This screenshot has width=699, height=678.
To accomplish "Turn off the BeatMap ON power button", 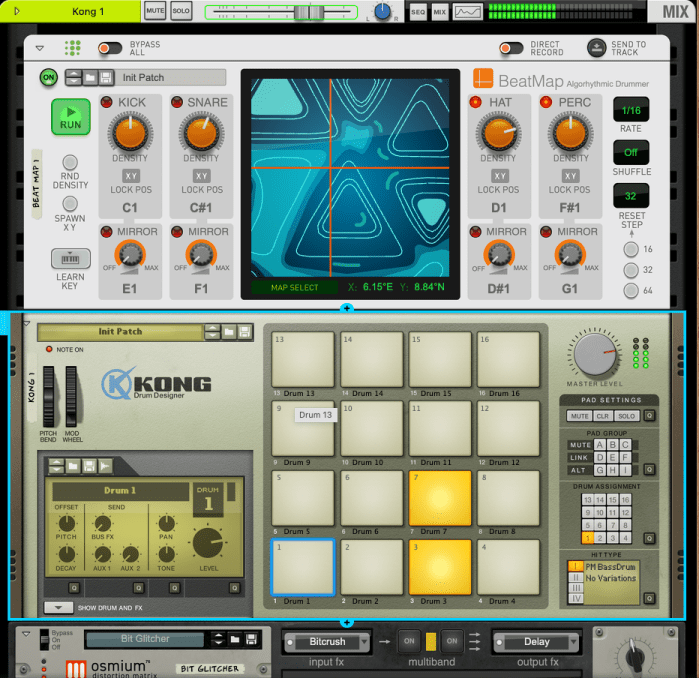I will pos(48,77).
